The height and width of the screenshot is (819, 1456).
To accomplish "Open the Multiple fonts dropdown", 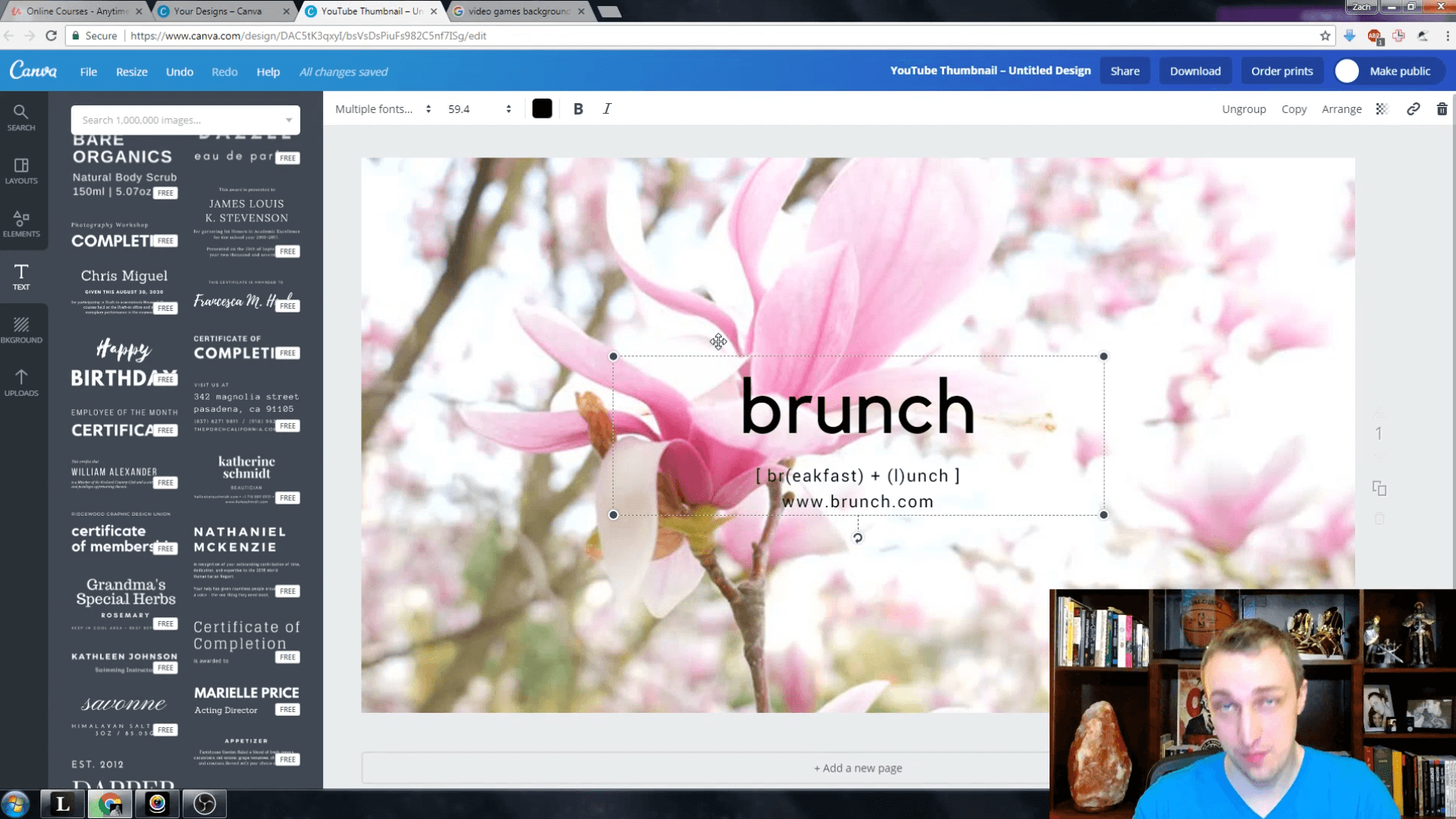I will point(382,108).
